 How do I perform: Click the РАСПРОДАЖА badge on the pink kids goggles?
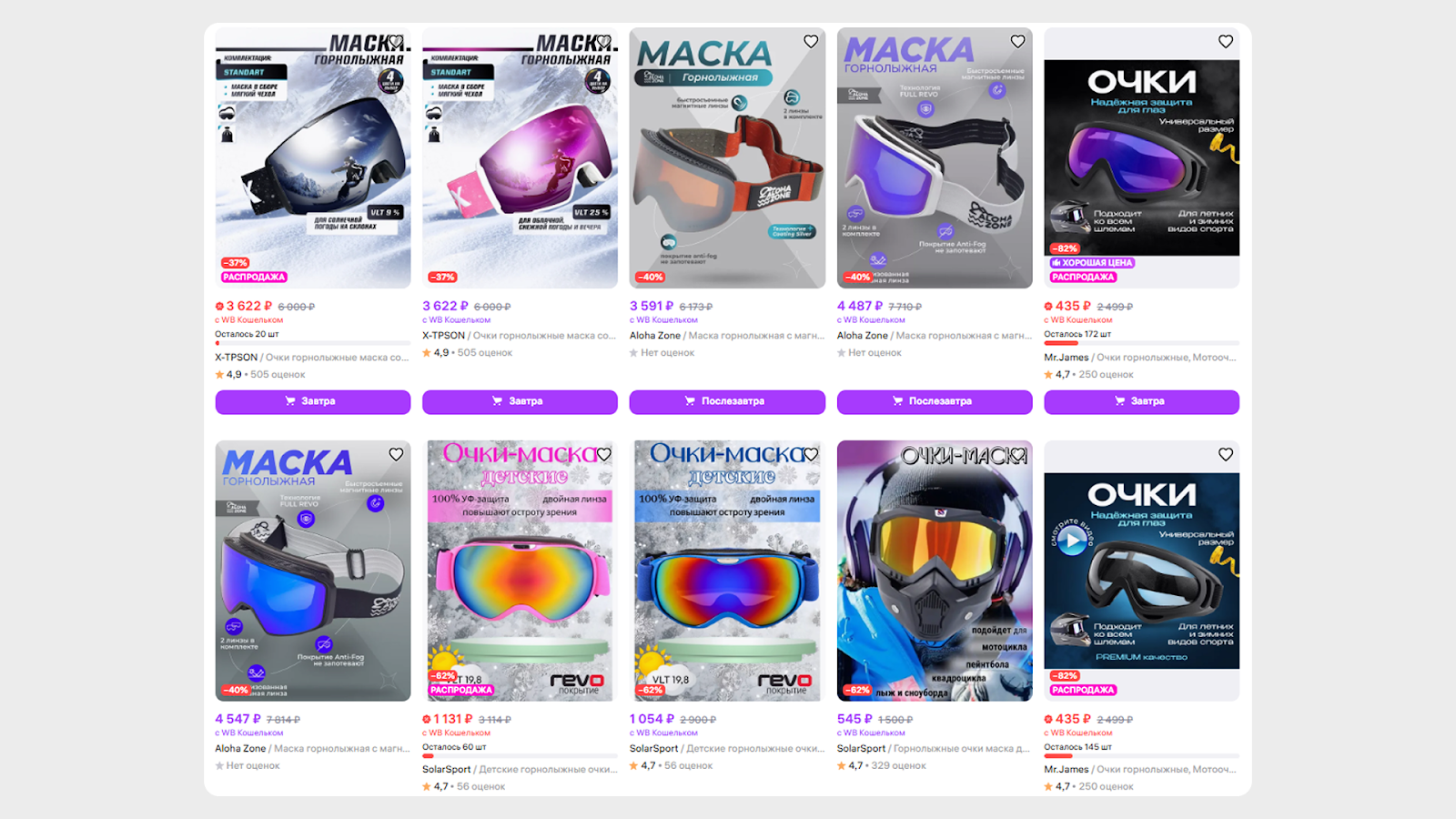click(461, 690)
